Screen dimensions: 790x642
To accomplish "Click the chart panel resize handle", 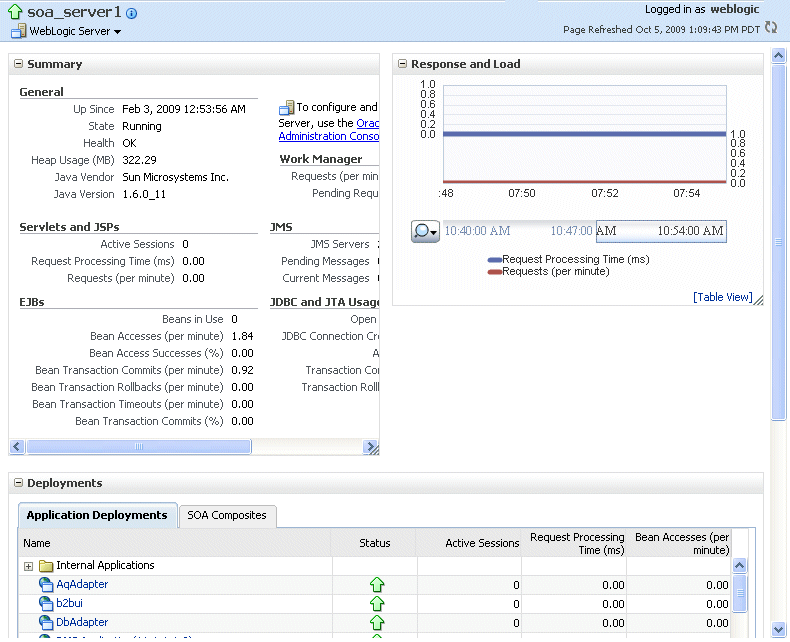I will pyautogui.click(x=758, y=300).
